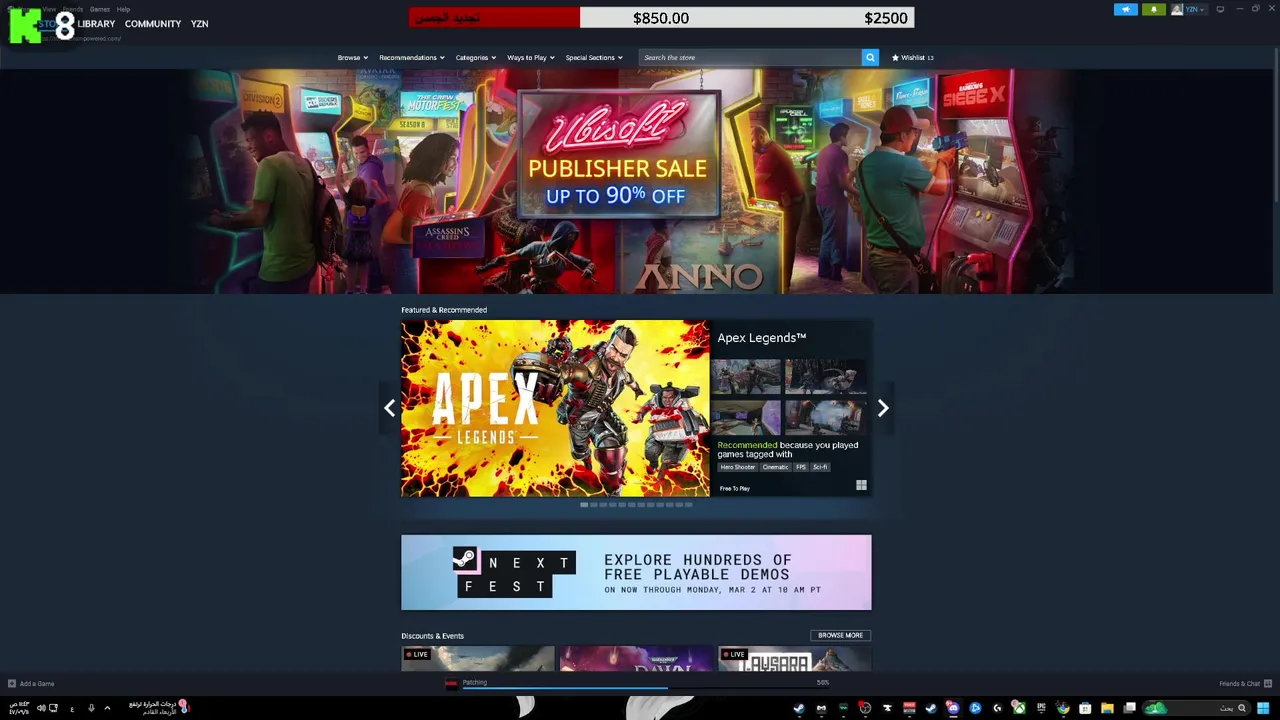Viewport: 1280px width, 720px height.
Task: Open the weather widget on the taskbar
Action: [158, 708]
